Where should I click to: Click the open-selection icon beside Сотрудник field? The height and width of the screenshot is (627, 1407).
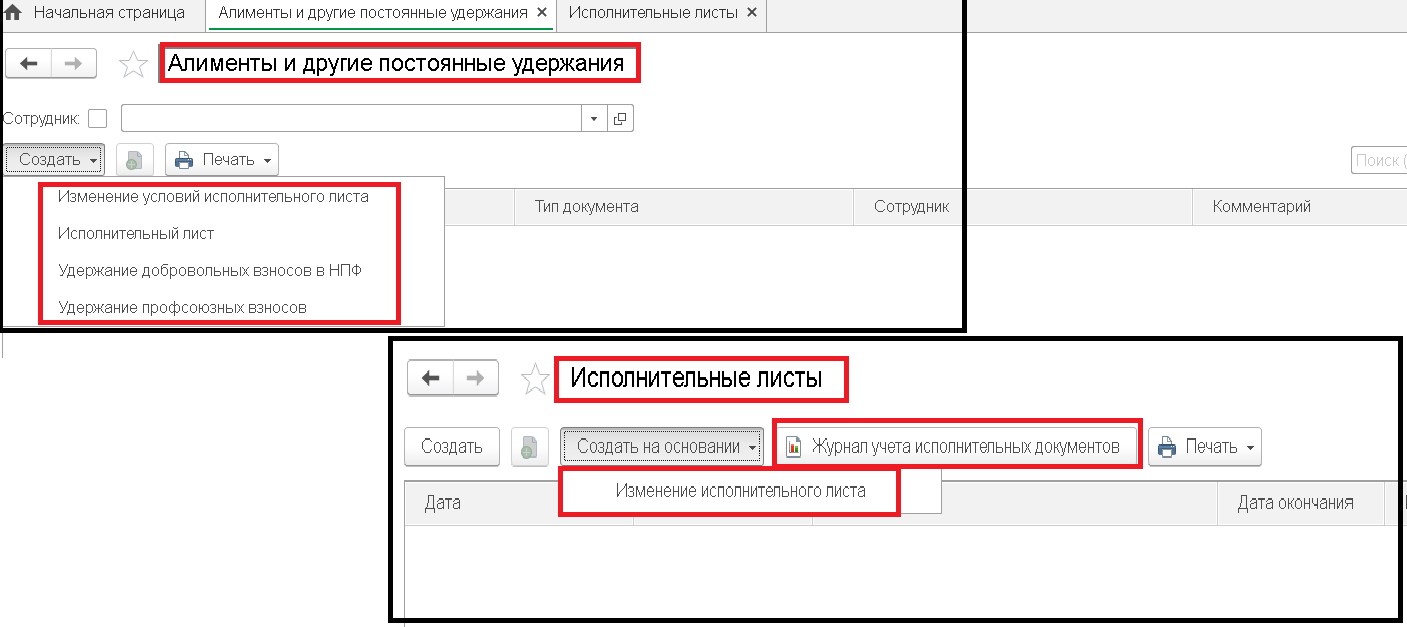coord(620,118)
